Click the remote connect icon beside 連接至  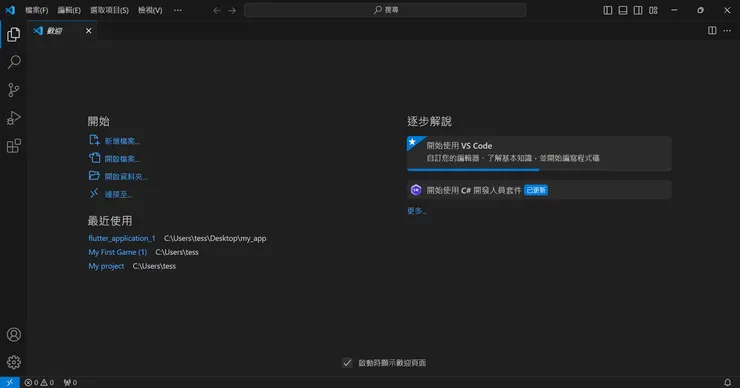click(94, 194)
